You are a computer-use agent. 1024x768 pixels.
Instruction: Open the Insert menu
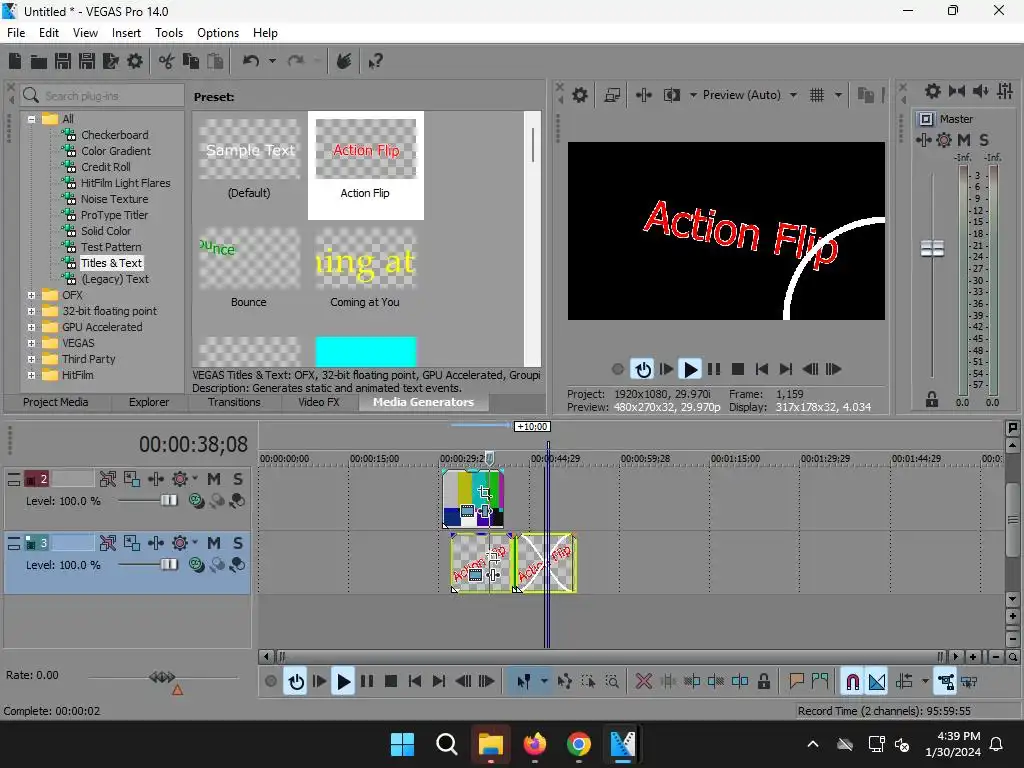click(126, 33)
